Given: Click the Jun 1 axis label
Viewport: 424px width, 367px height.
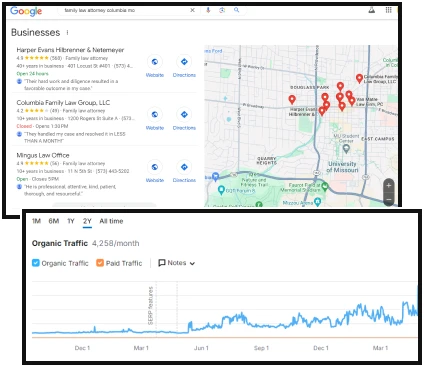Looking at the screenshot, I should pos(201,348).
